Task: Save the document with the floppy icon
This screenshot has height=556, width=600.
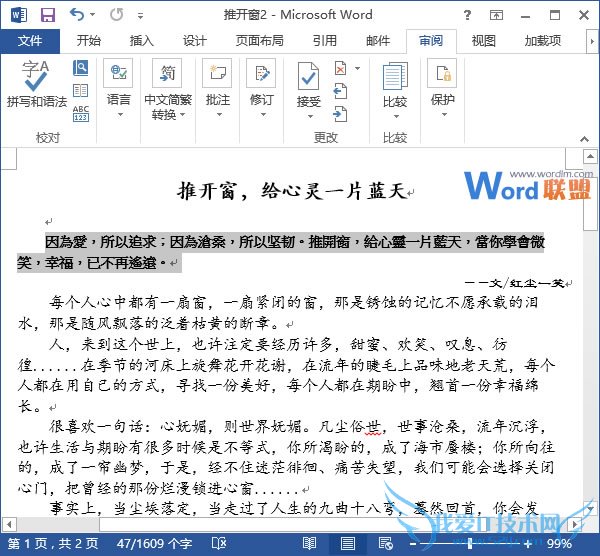Action: click(48, 15)
